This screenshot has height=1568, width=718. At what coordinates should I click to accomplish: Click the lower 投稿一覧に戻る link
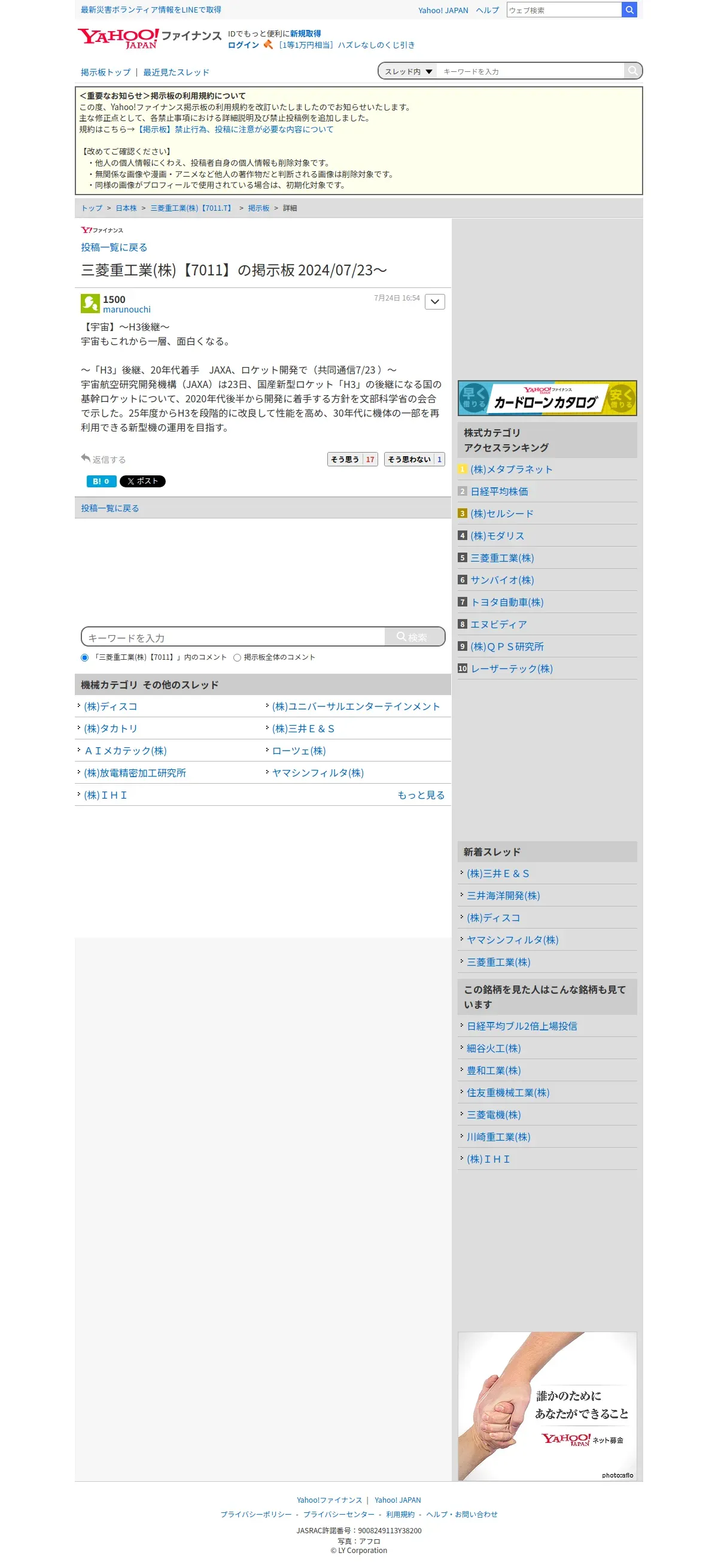(110, 508)
